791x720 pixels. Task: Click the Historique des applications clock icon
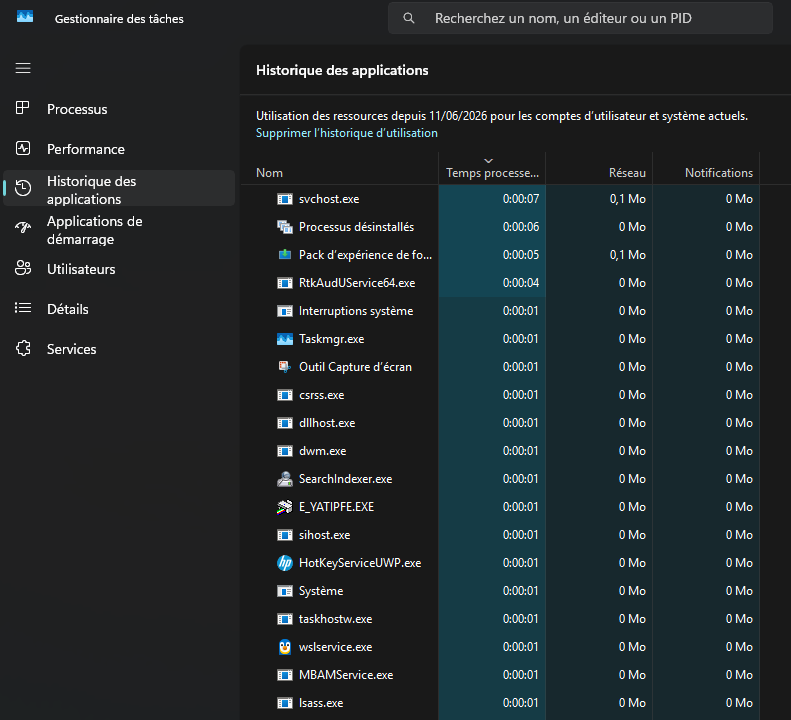coord(23,188)
